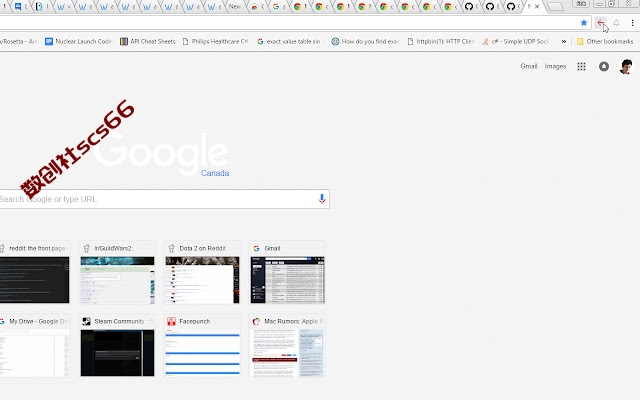The image size is (640, 400).
Task: Start voice search with the microphone
Action: (x=322, y=199)
